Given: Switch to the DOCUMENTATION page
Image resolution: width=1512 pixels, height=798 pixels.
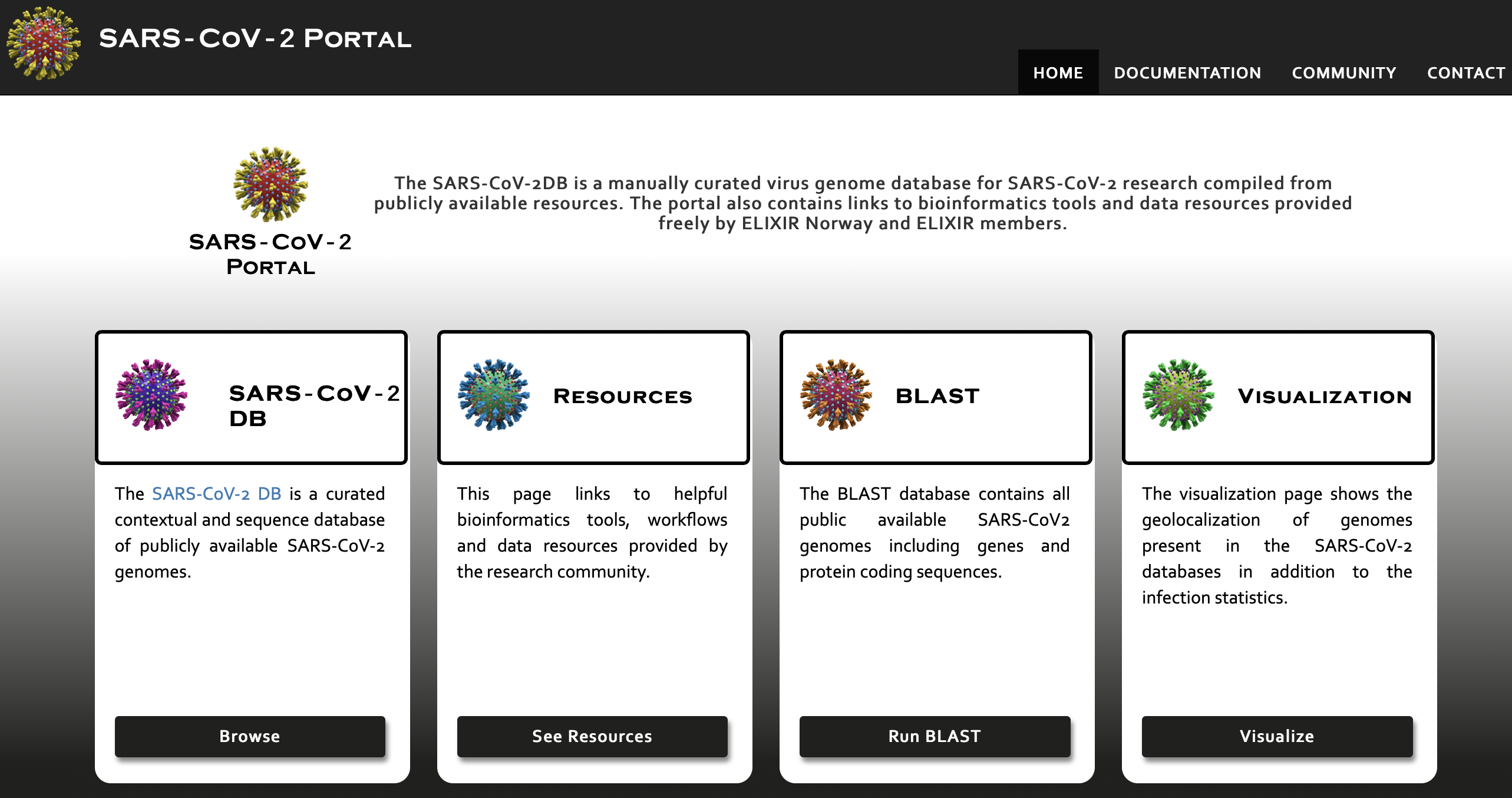Looking at the screenshot, I should (1187, 72).
